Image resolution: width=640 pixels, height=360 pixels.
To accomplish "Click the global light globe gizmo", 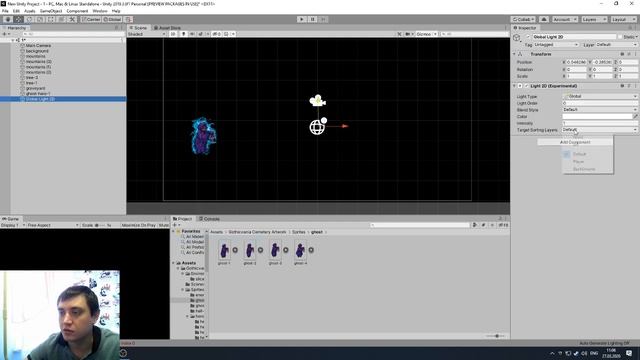I will tap(318, 126).
